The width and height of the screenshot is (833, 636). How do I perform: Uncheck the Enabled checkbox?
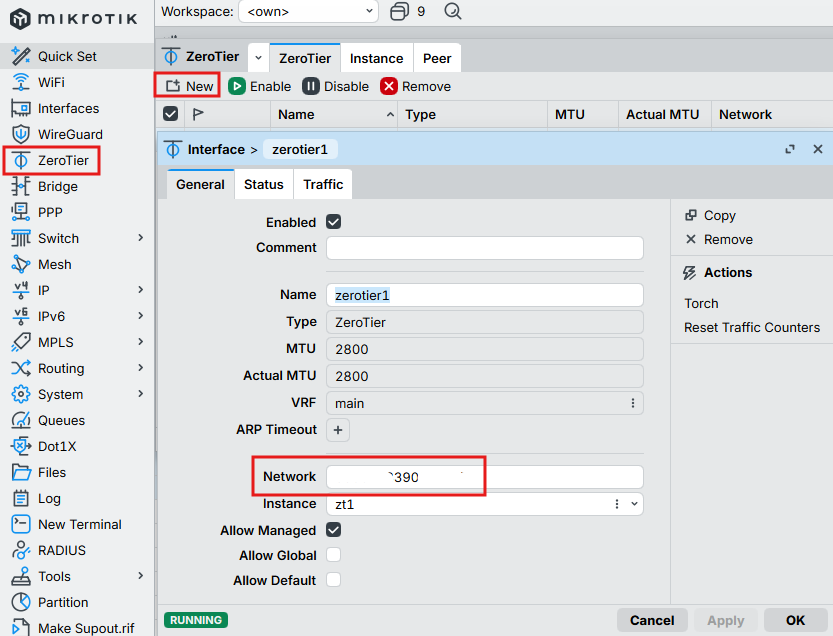tap(334, 222)
